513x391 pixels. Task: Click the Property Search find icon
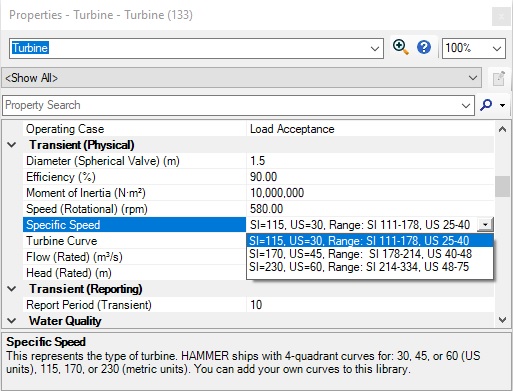[x=486, y=105]
